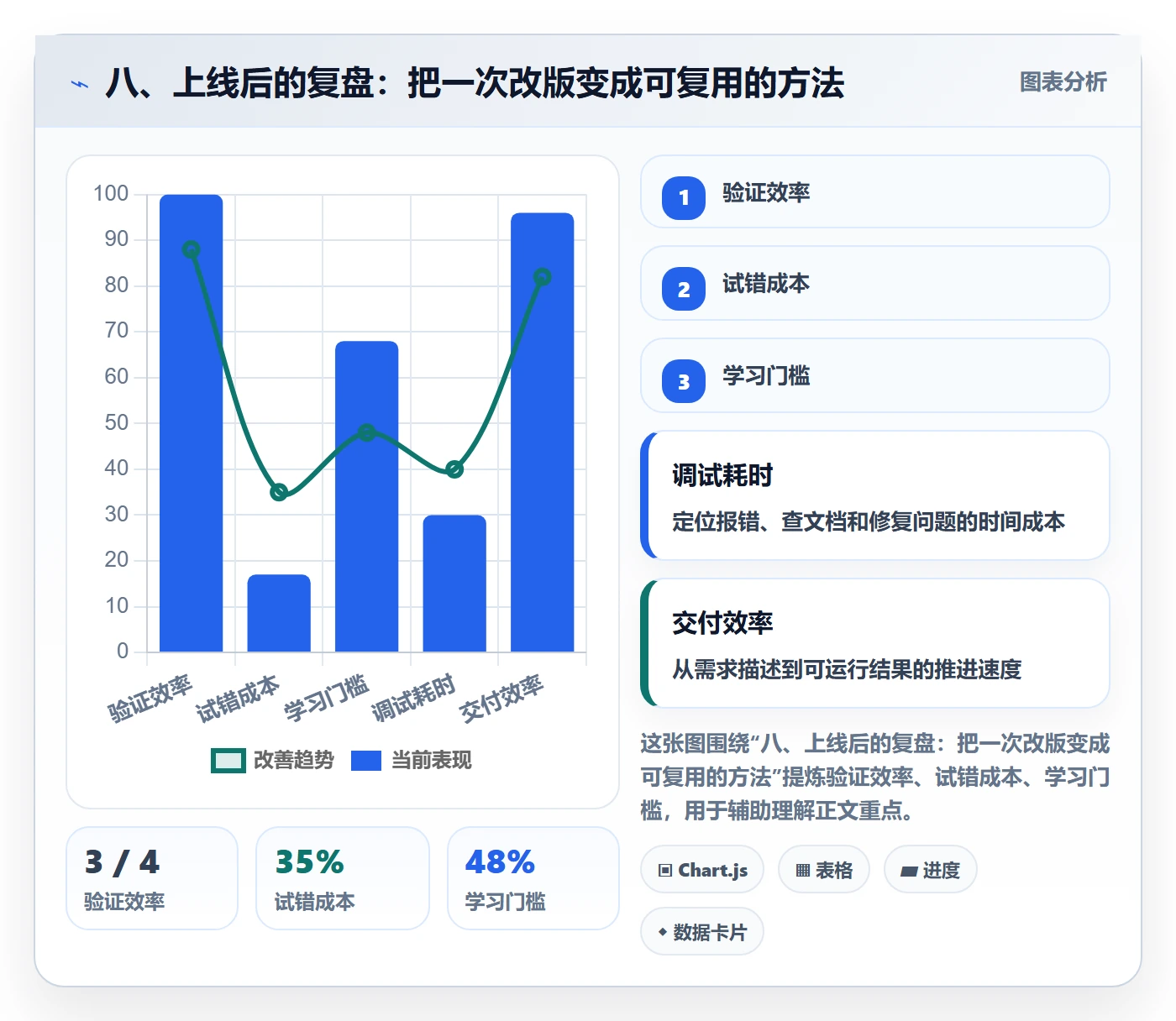Click the title 八、上线后的复盘
Screen dimensions: 1176x1021
475,83
